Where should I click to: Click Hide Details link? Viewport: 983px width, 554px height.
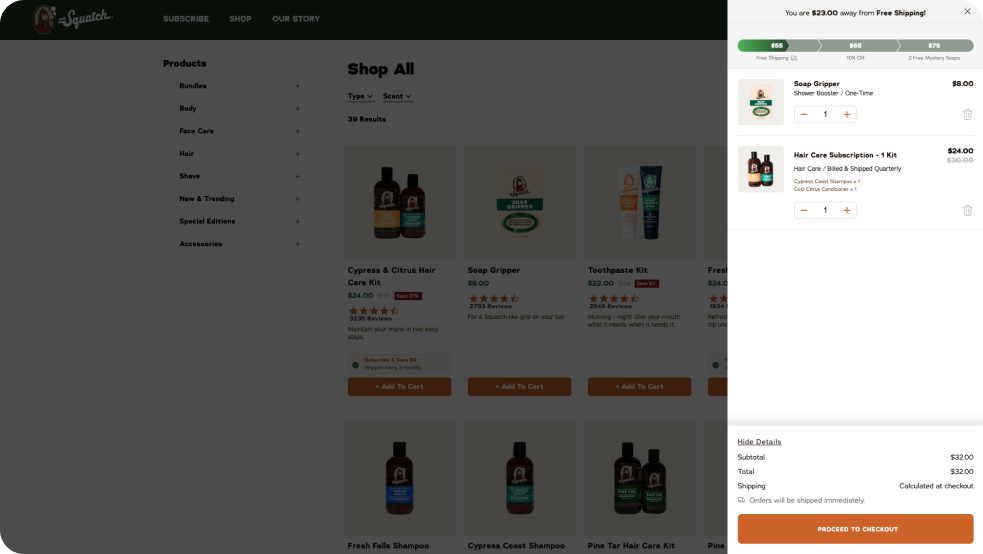click(759, 442)
